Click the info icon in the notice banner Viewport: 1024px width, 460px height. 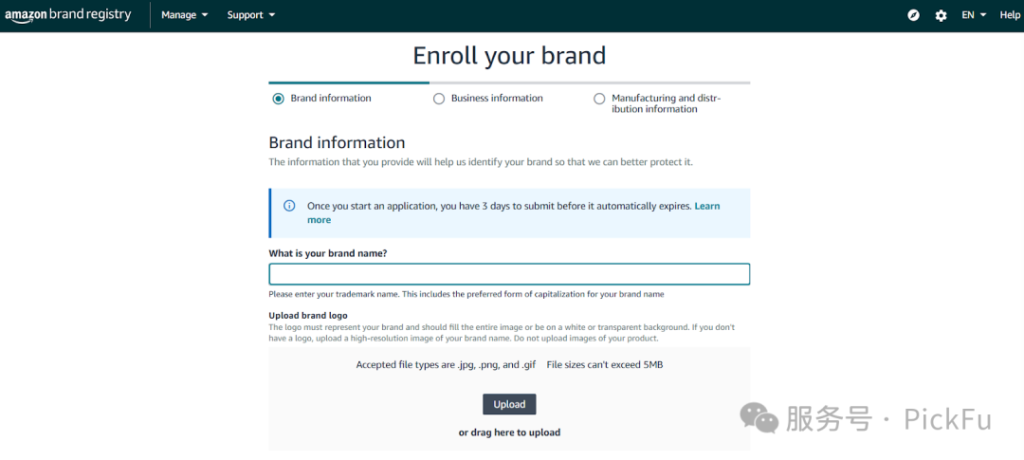click(290, 206)
